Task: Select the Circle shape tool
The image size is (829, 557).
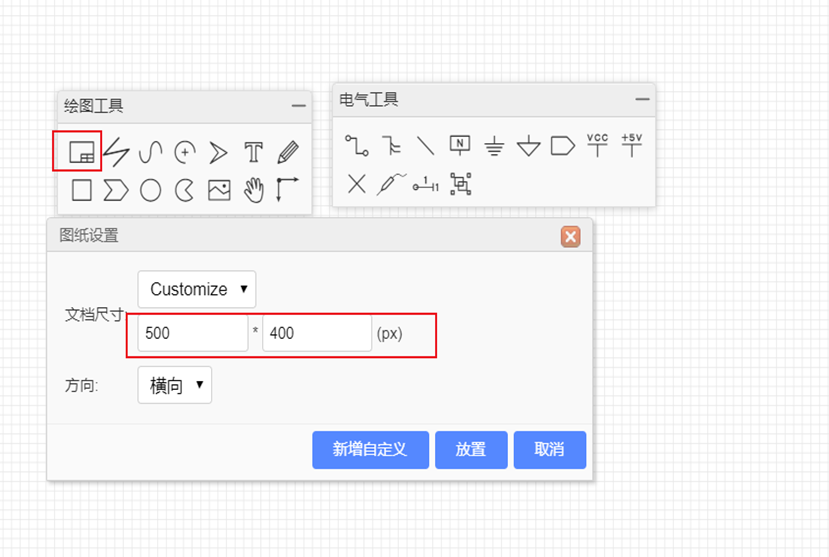Action: tap(150, 189)
